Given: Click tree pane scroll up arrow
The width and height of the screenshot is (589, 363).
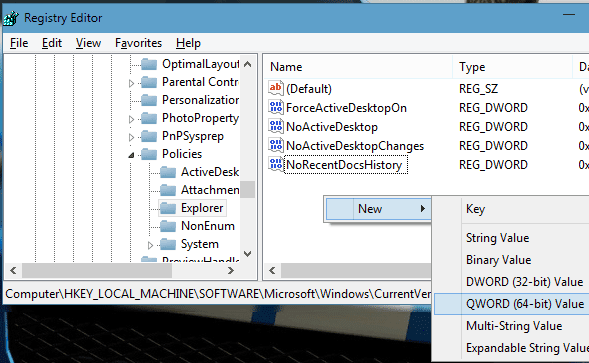Looking at the screenshot, I should point(248,64).
